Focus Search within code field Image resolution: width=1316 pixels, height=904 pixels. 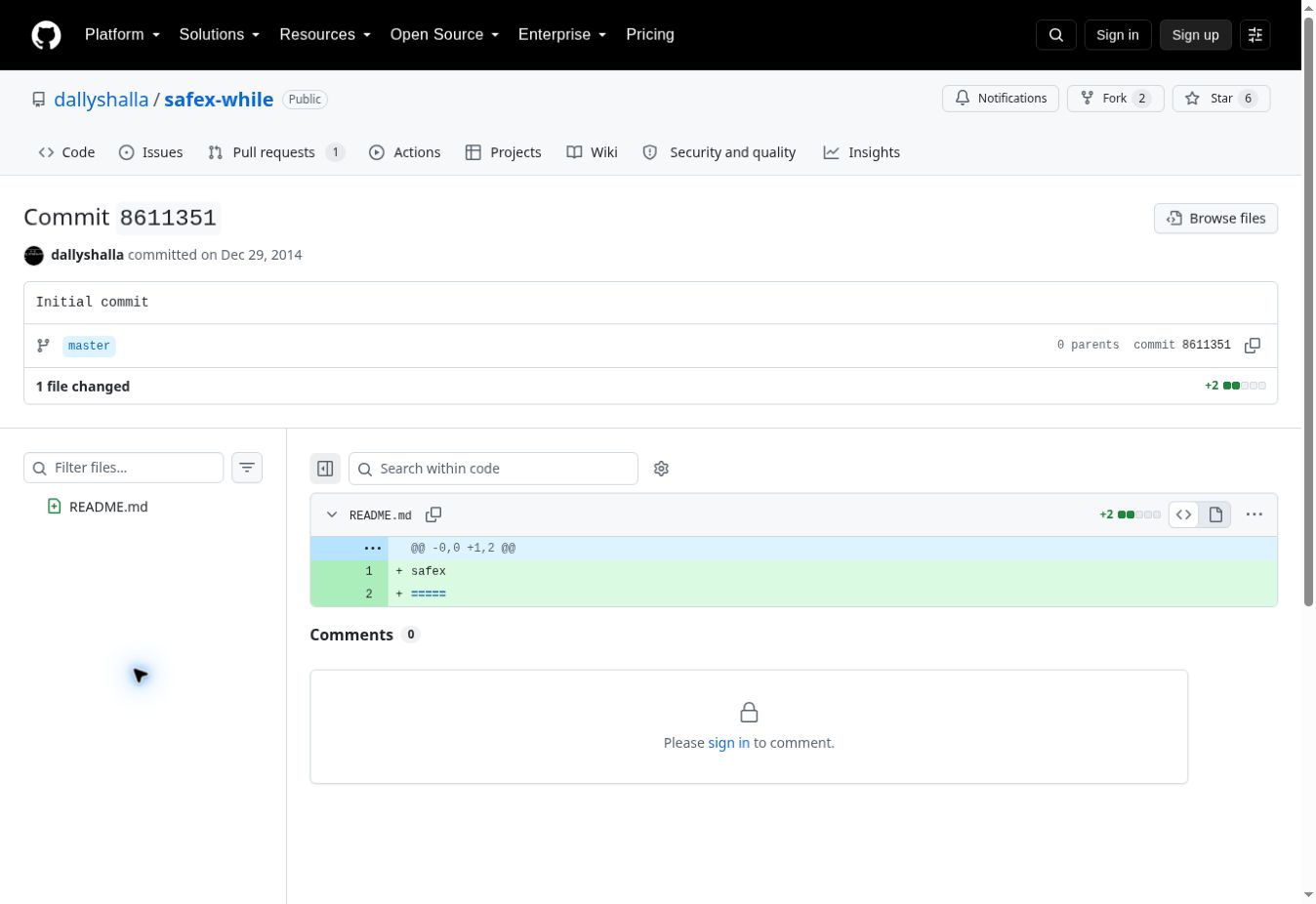[x=493, y=469]
